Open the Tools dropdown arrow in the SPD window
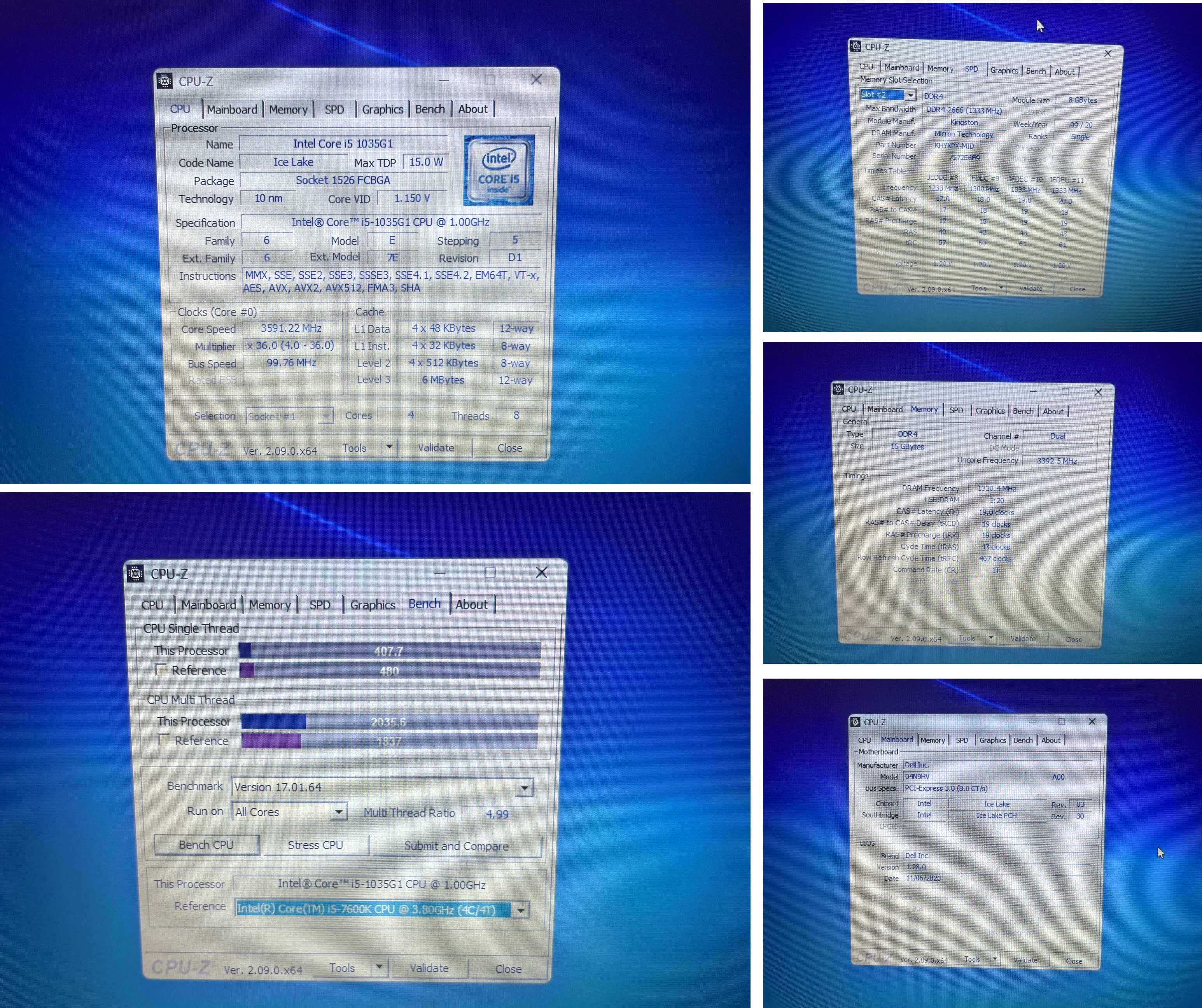The image size is (1202, 1008). (1001, 288)
